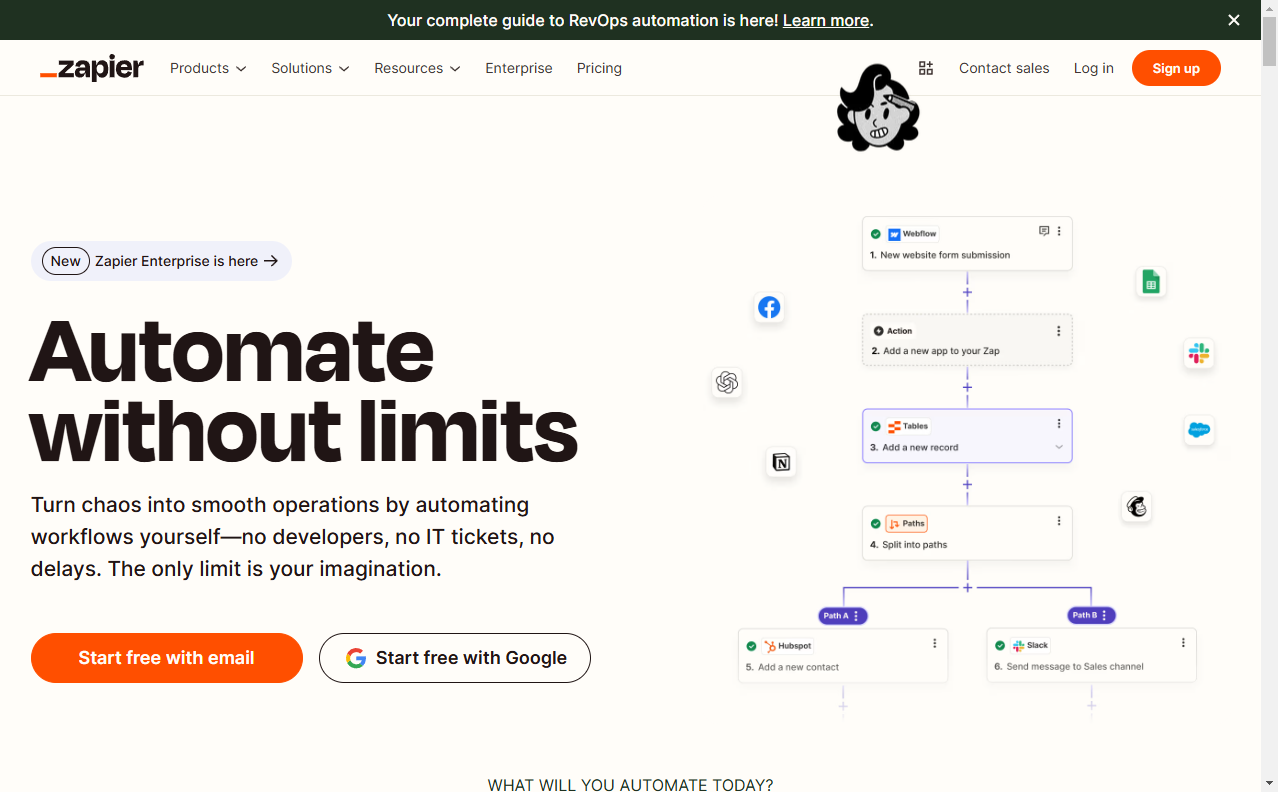1278x792 pixels.
Task: Click the Tables icon in step 3
Action: pos(894,426)
